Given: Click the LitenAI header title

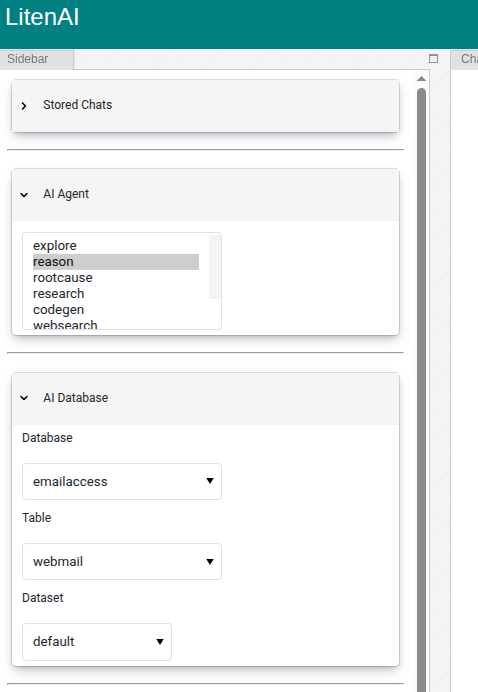Looking at the screenshot, I should [42, 18].
